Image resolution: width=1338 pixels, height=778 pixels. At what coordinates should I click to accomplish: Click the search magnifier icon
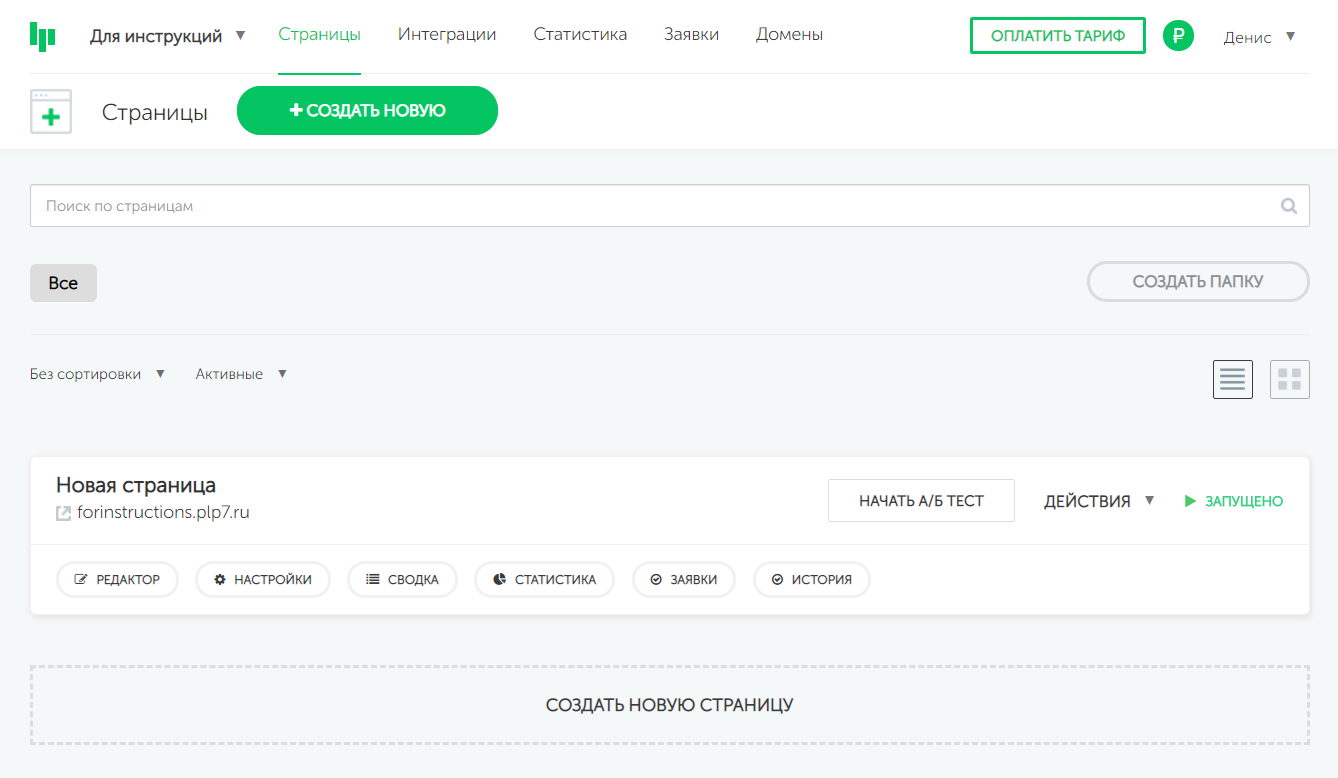(1289, 206)
